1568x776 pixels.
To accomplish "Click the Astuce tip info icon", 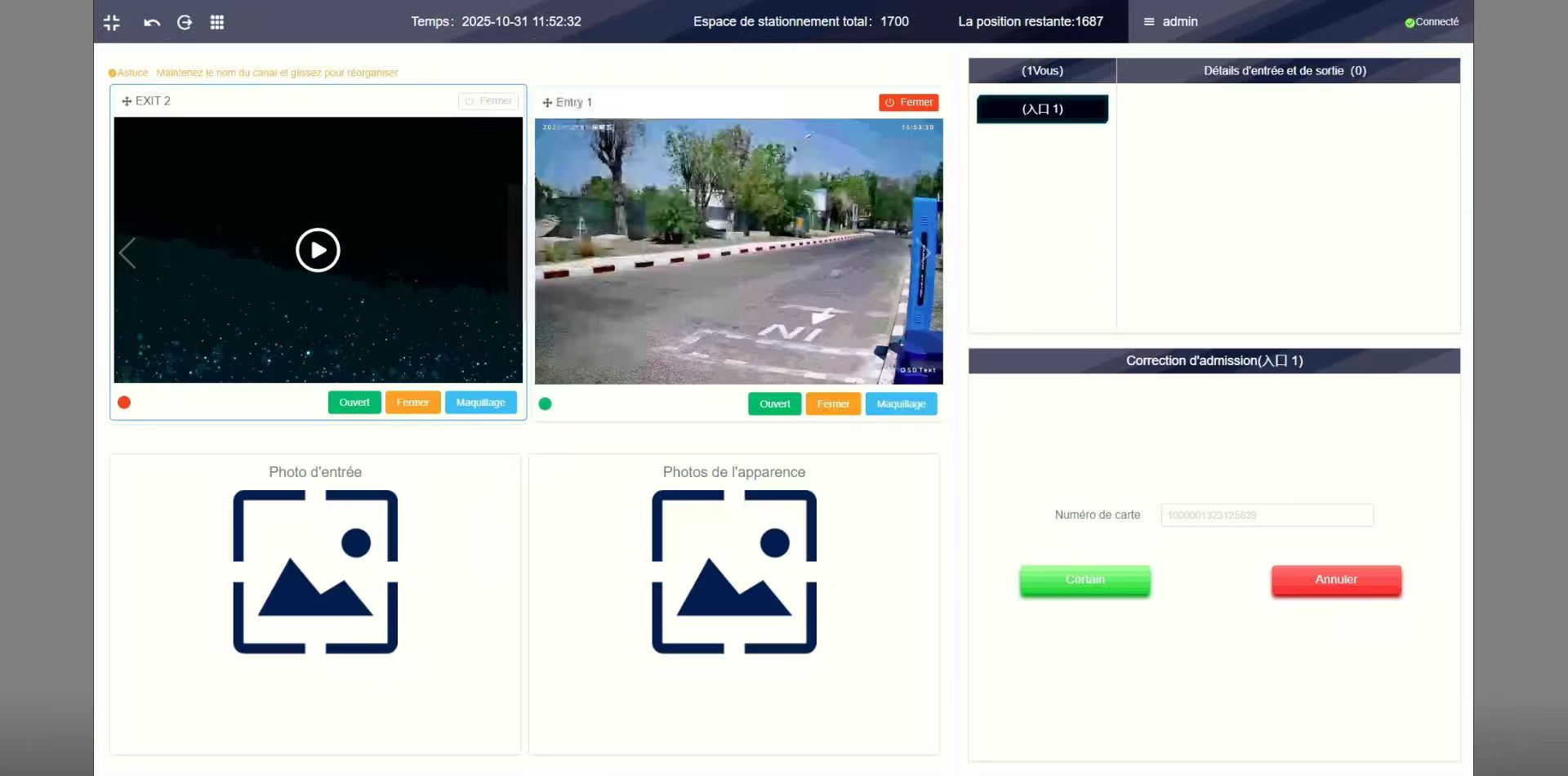I will [113, 74].
